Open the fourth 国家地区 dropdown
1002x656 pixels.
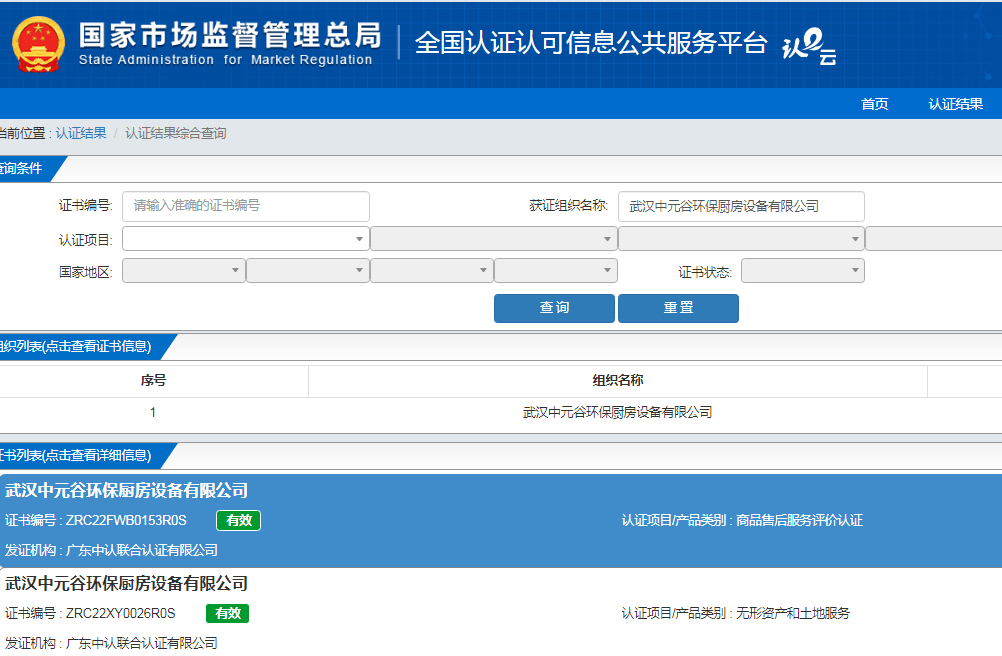(x=556, y=271)
